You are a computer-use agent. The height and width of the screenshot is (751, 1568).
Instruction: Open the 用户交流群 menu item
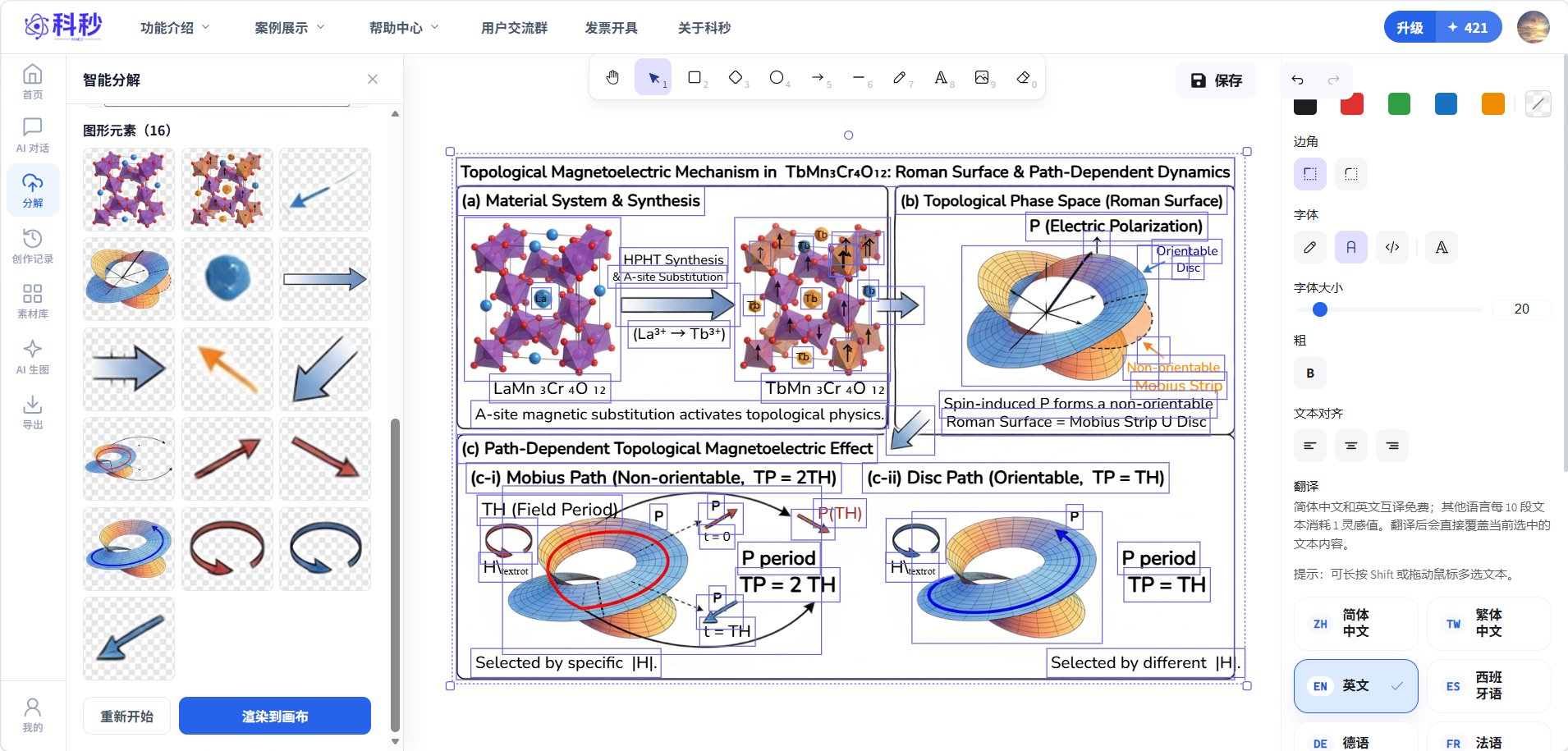coord(514,28)
